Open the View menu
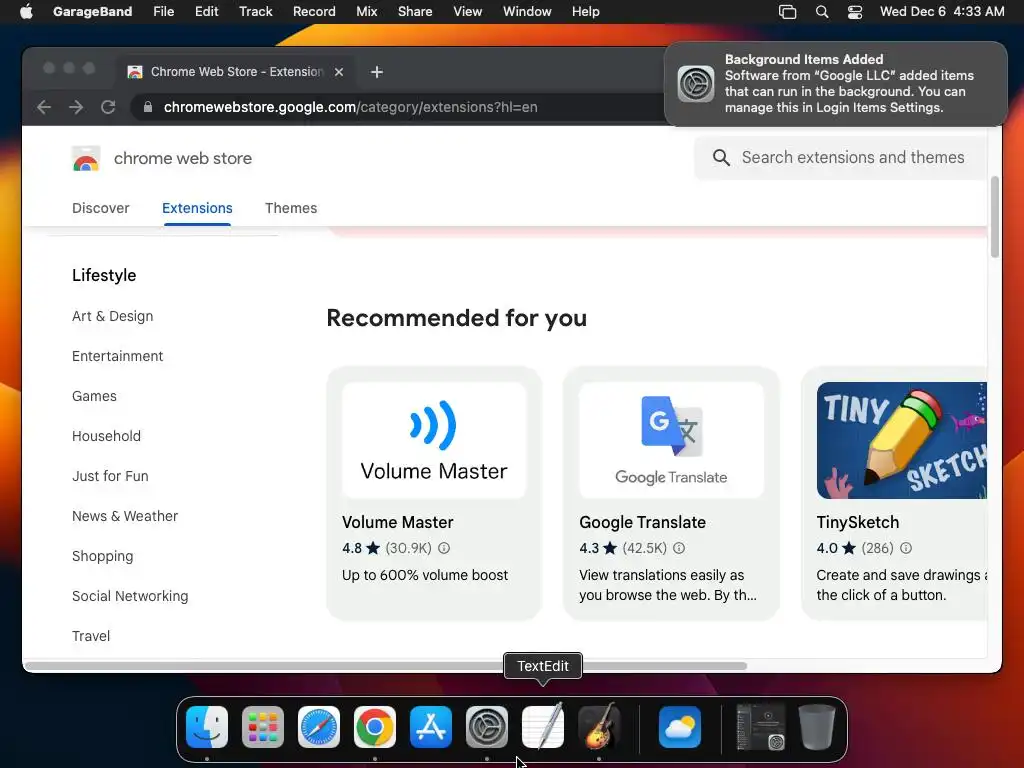The width and height of the screenshot is (1024, 768). click(x=468, y=12)
